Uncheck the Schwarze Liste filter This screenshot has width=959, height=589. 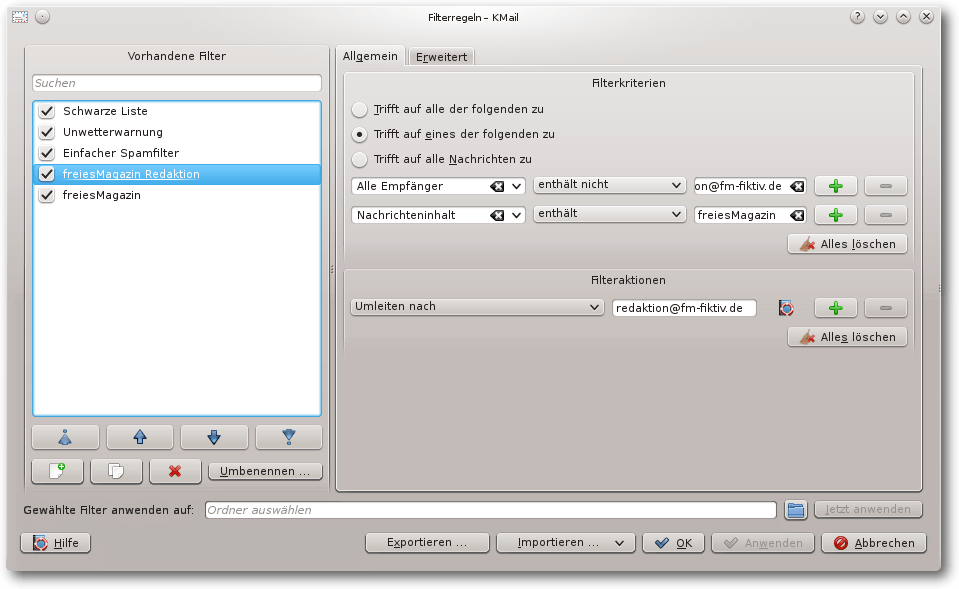tap(46, 111)
